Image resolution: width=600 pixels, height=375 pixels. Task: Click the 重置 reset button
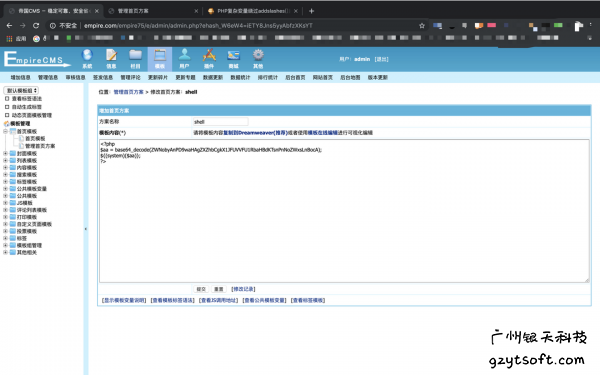click(218, 289)
